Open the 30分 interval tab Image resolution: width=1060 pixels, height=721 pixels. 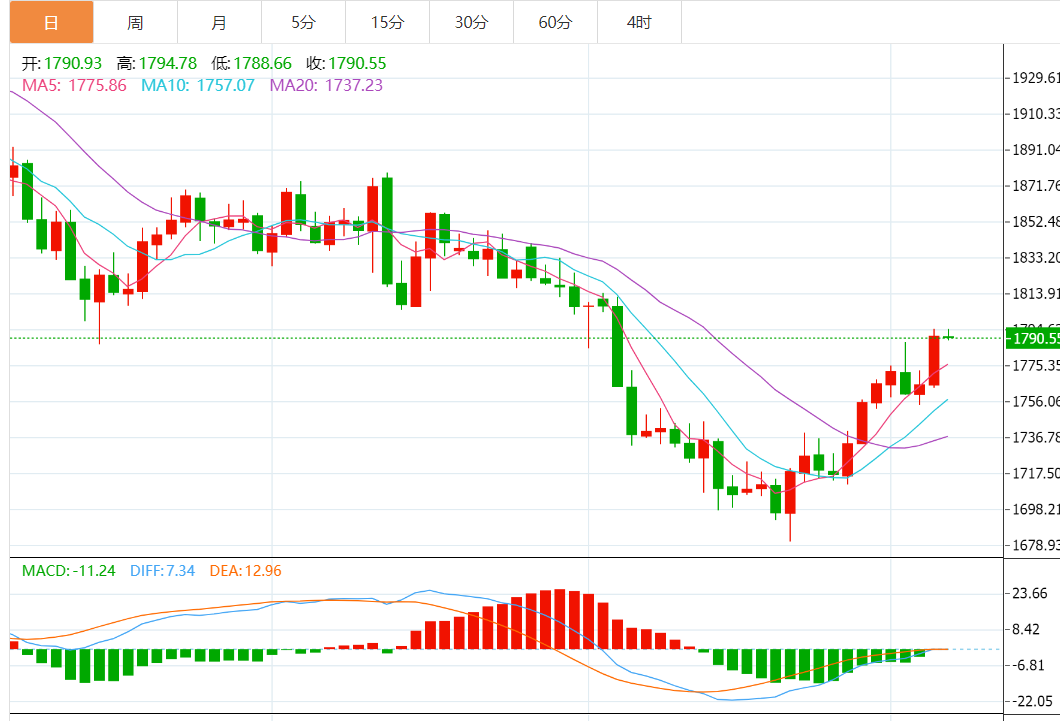click(471, 22)
